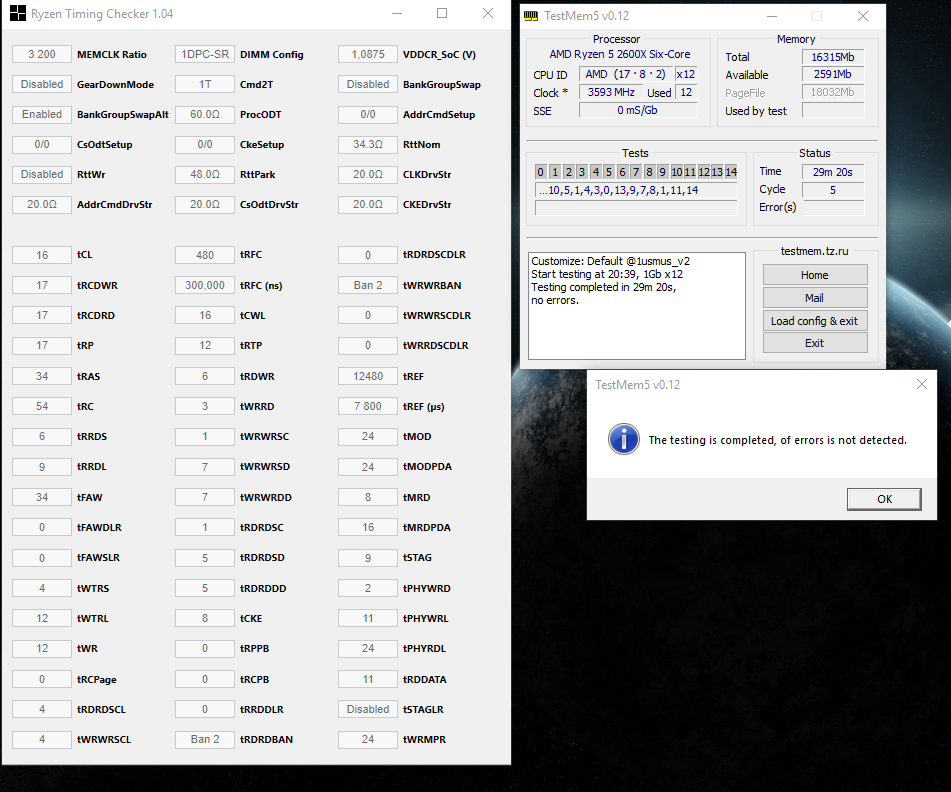Click 'The testing is completed' message text
This screenshot has width=951, height=792.
point(777,440)
